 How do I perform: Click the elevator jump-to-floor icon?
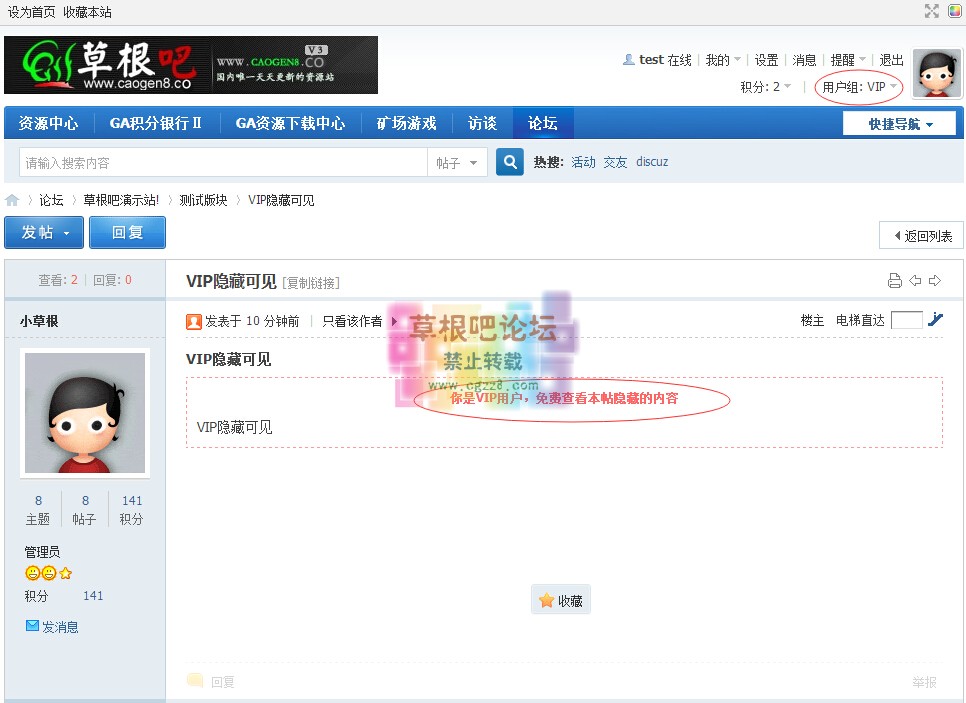(x=935, y=320)
